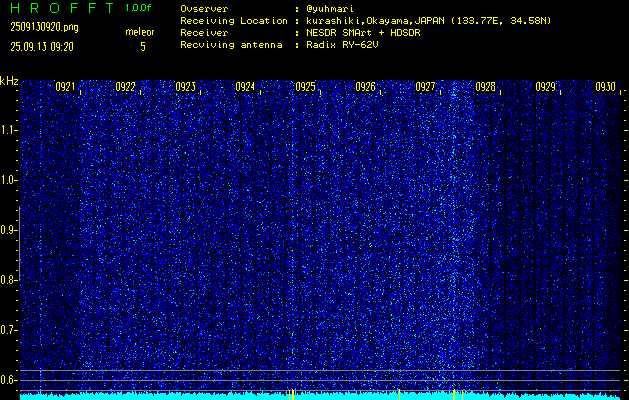Click the 0.9 frequency axis label

tap(8, 230)
